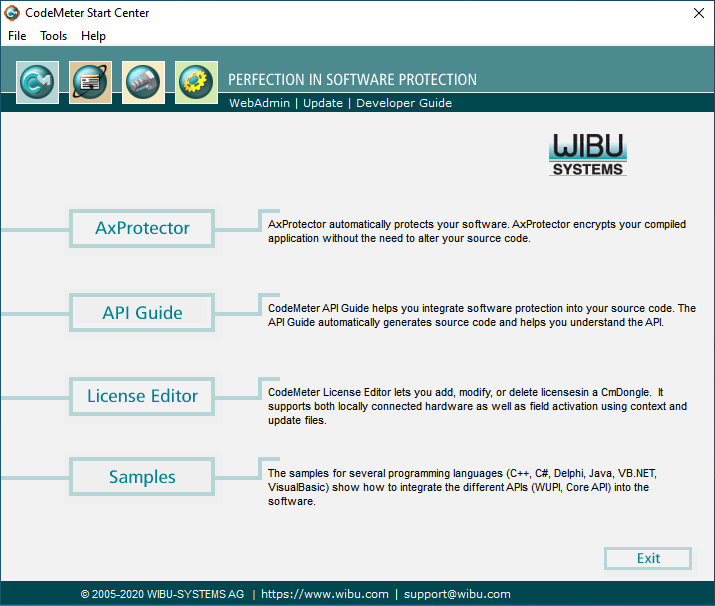The height and width of the screenshot is (606, 715).
Task: Click the WIBU Systems logo
Action: [588, 155]
